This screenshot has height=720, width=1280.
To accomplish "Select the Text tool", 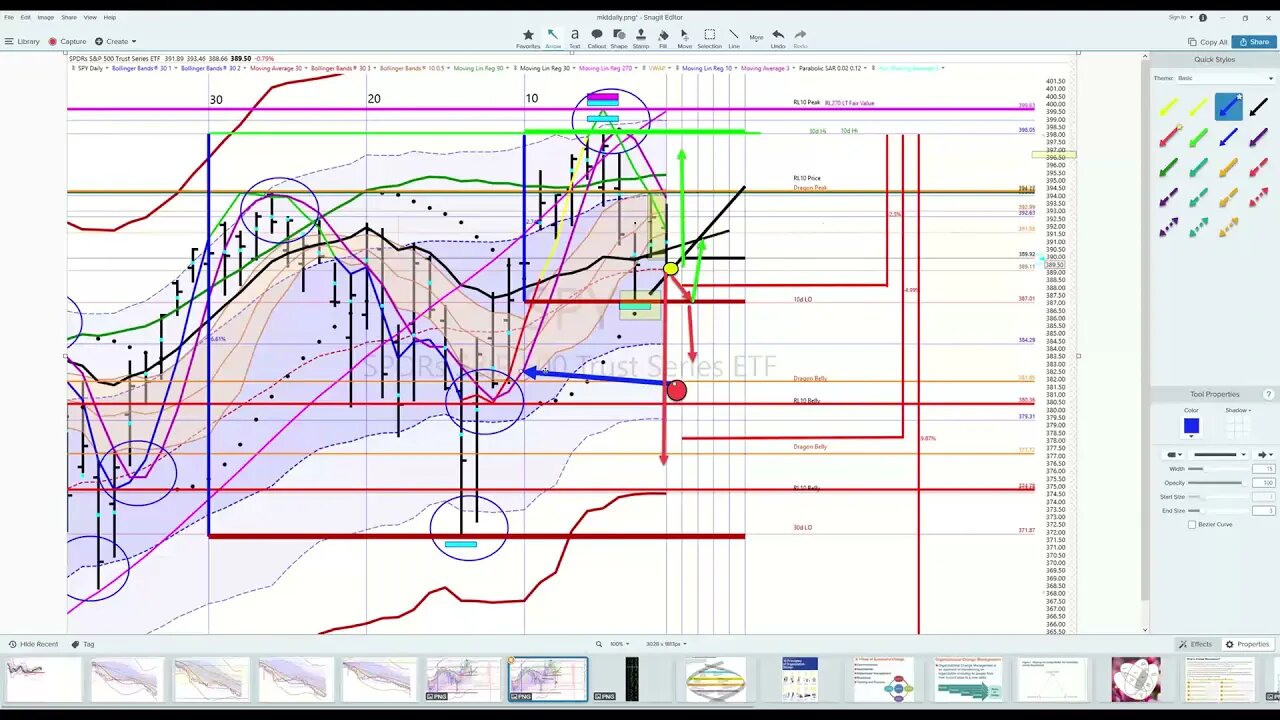I will pos(574,39).
